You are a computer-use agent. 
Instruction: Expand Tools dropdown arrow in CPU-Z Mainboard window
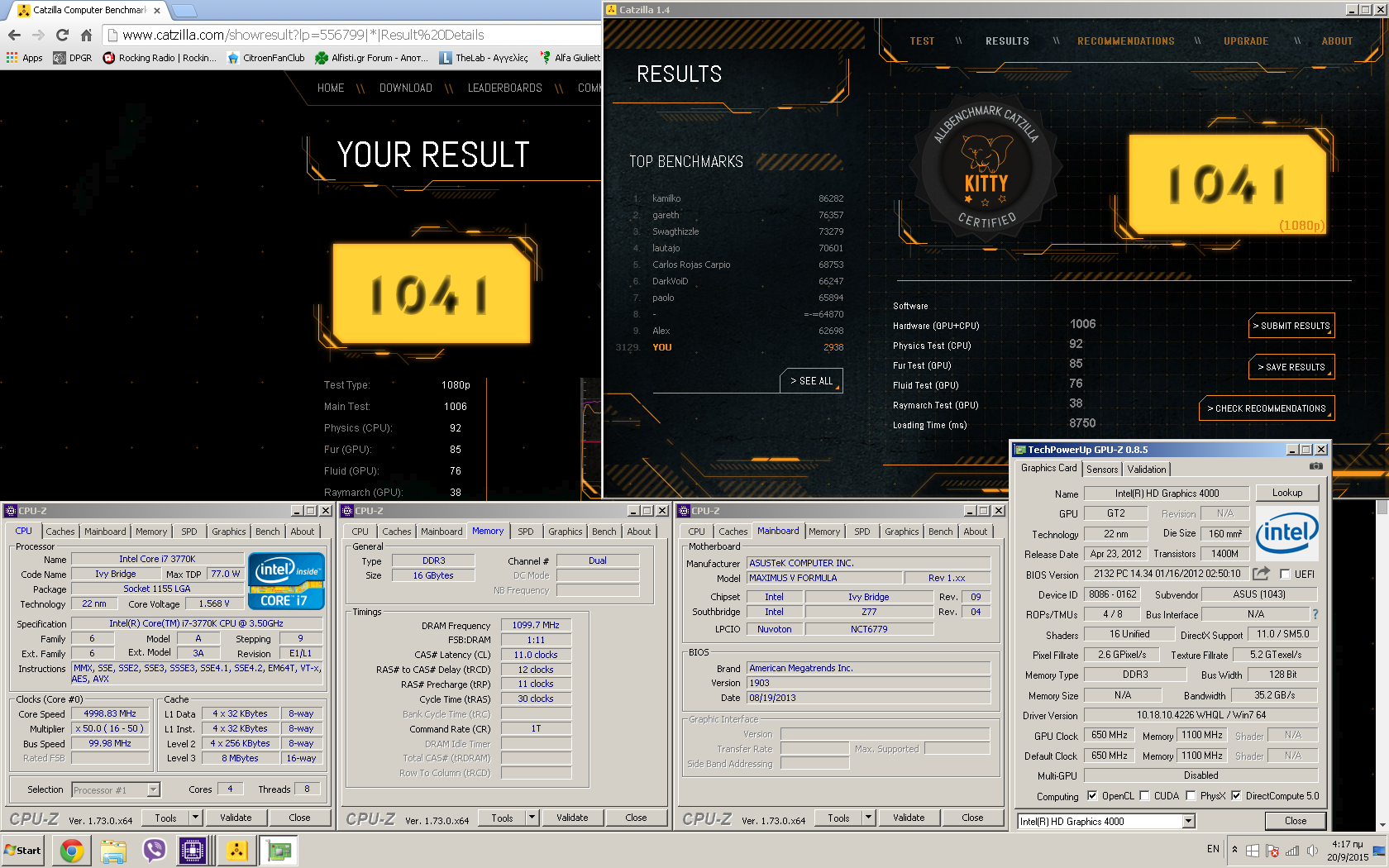[x=869, y=818]
